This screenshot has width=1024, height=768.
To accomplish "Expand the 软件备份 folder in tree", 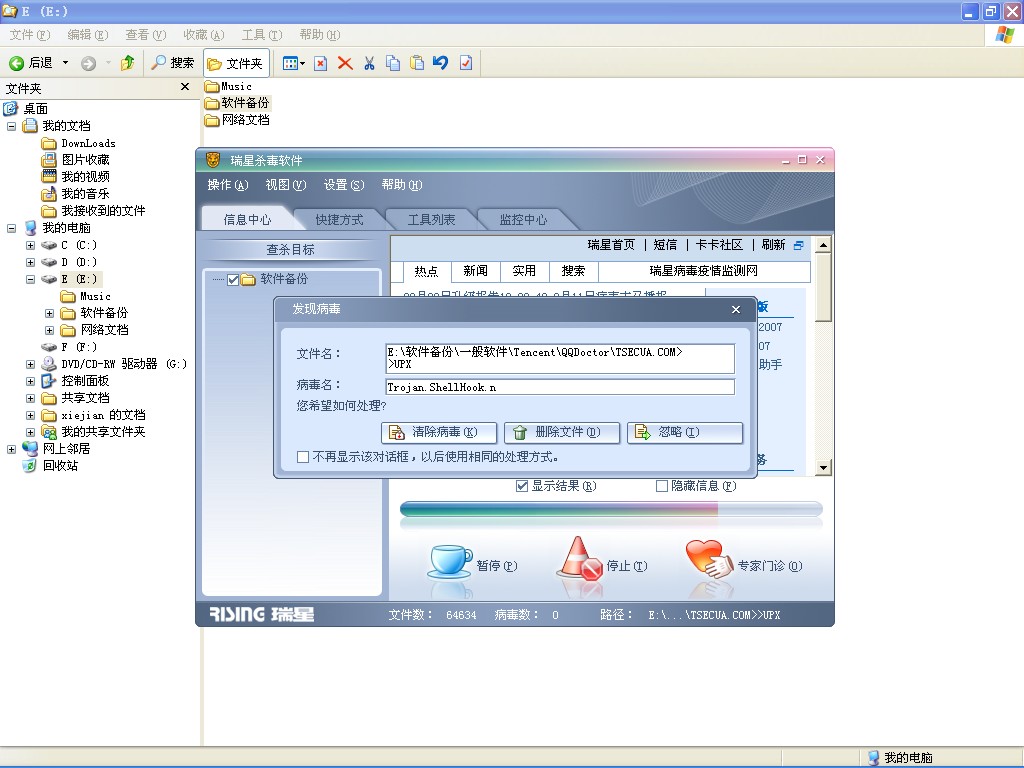I will (x=49, y=313).
